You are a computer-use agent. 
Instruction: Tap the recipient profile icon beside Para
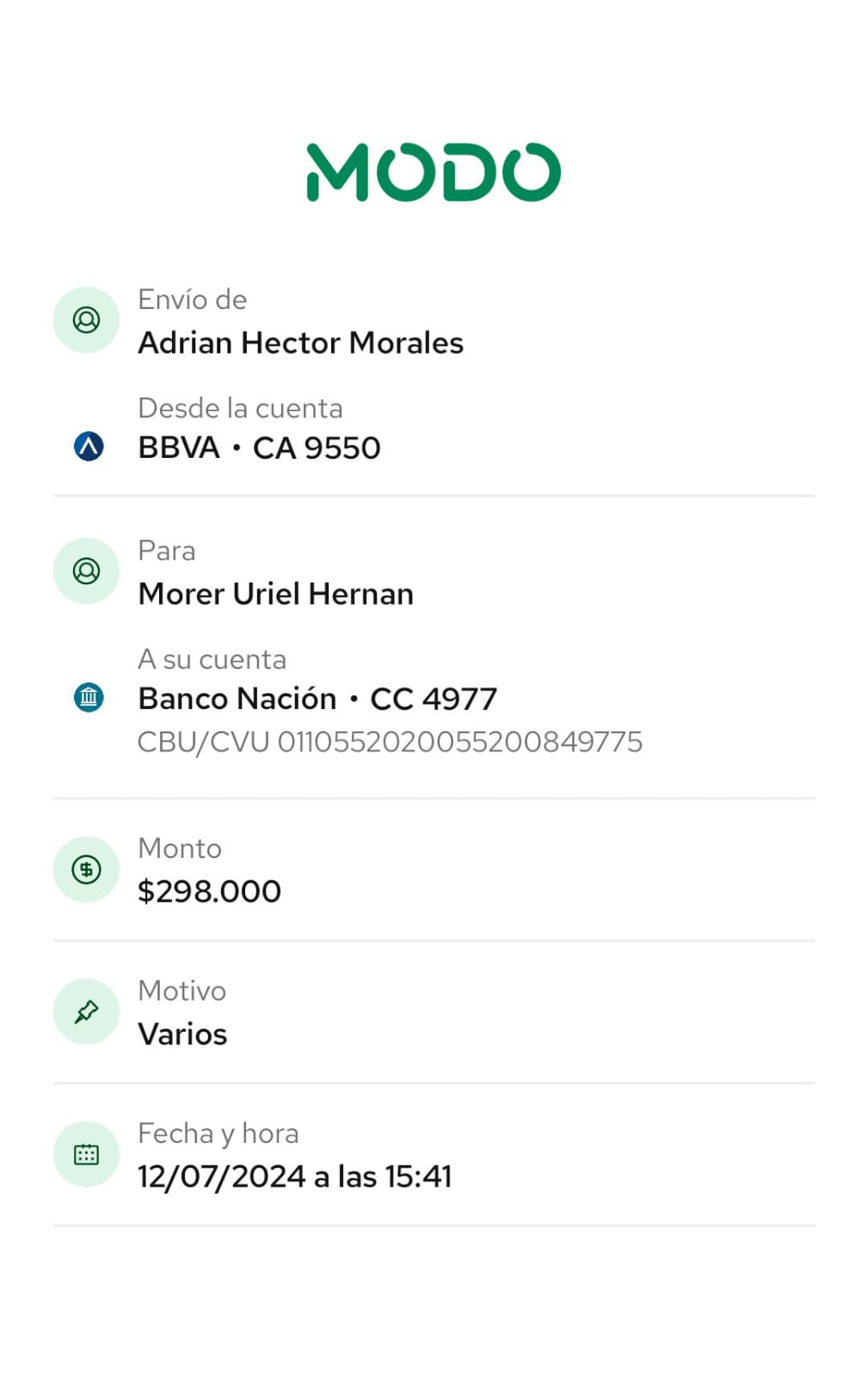tap(86, 571)
